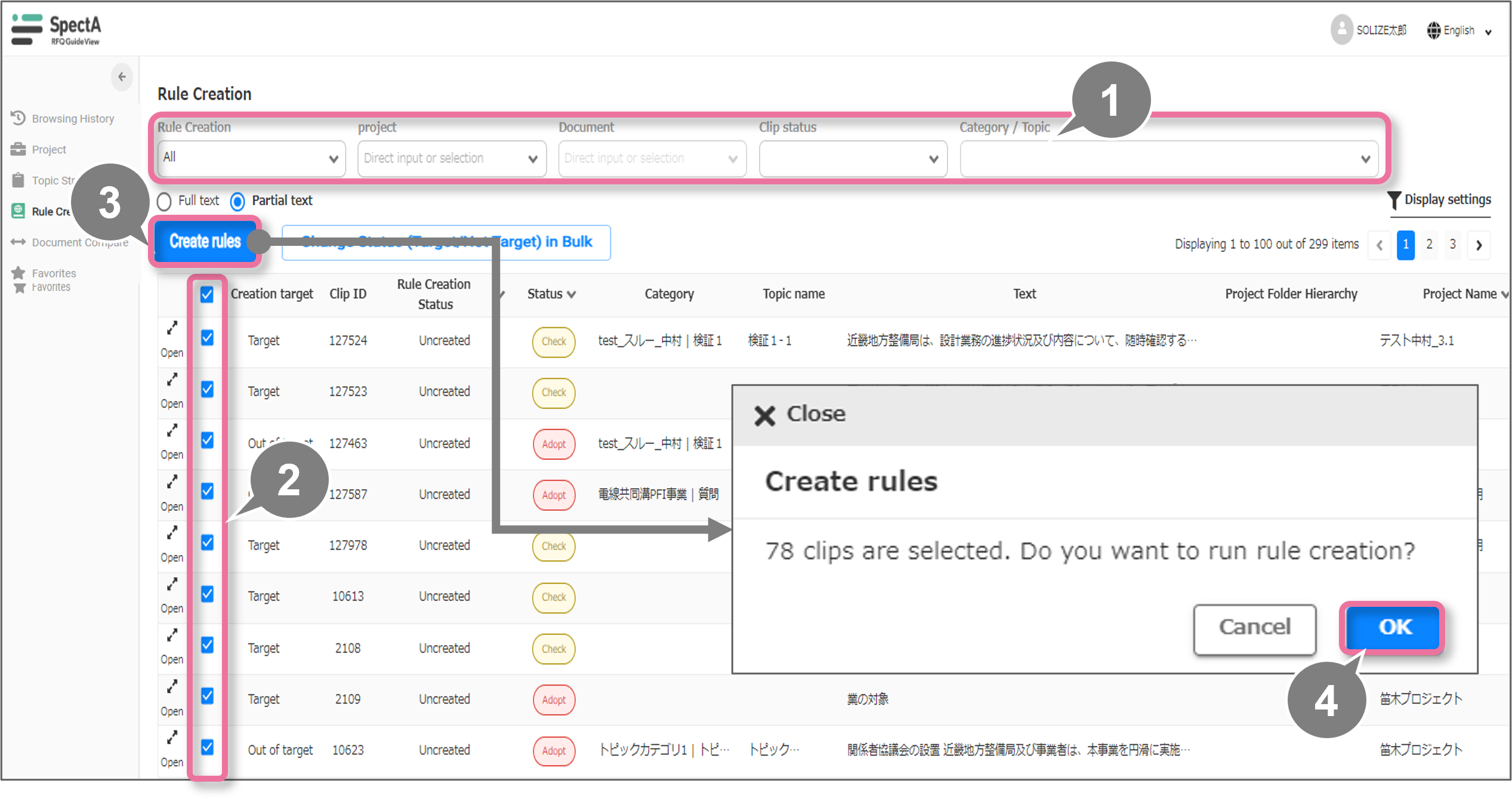The image size is (1512, 799).
Task: Toggle the select-all checkbox in the header
Action: coord(207,294)
